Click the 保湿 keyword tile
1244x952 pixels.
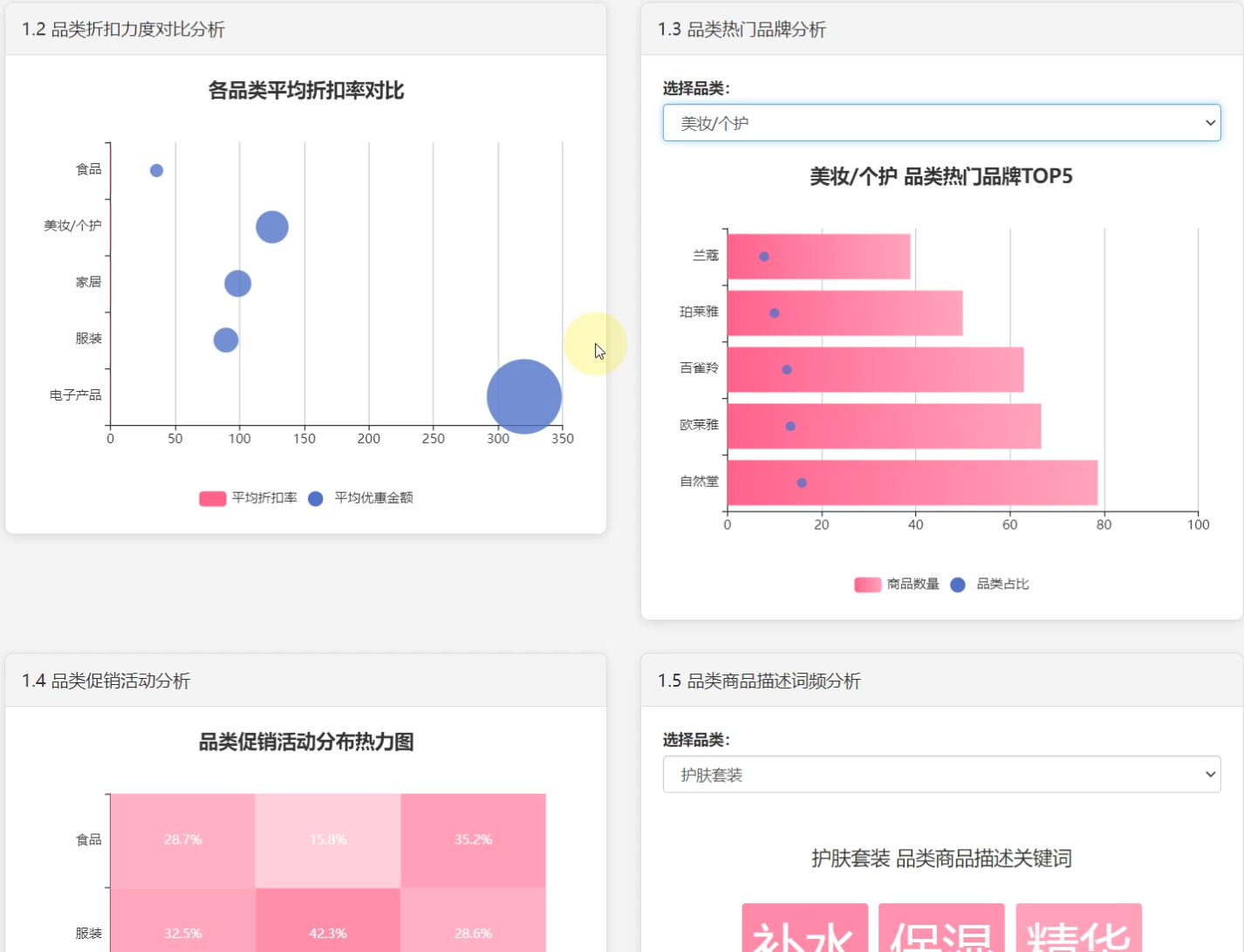[x=941, y=928]
